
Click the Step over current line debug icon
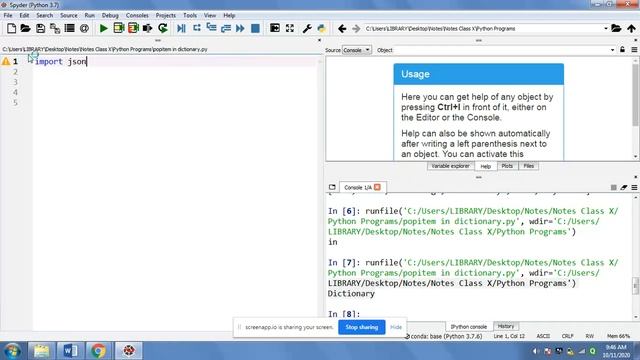[x=197, y=28]
